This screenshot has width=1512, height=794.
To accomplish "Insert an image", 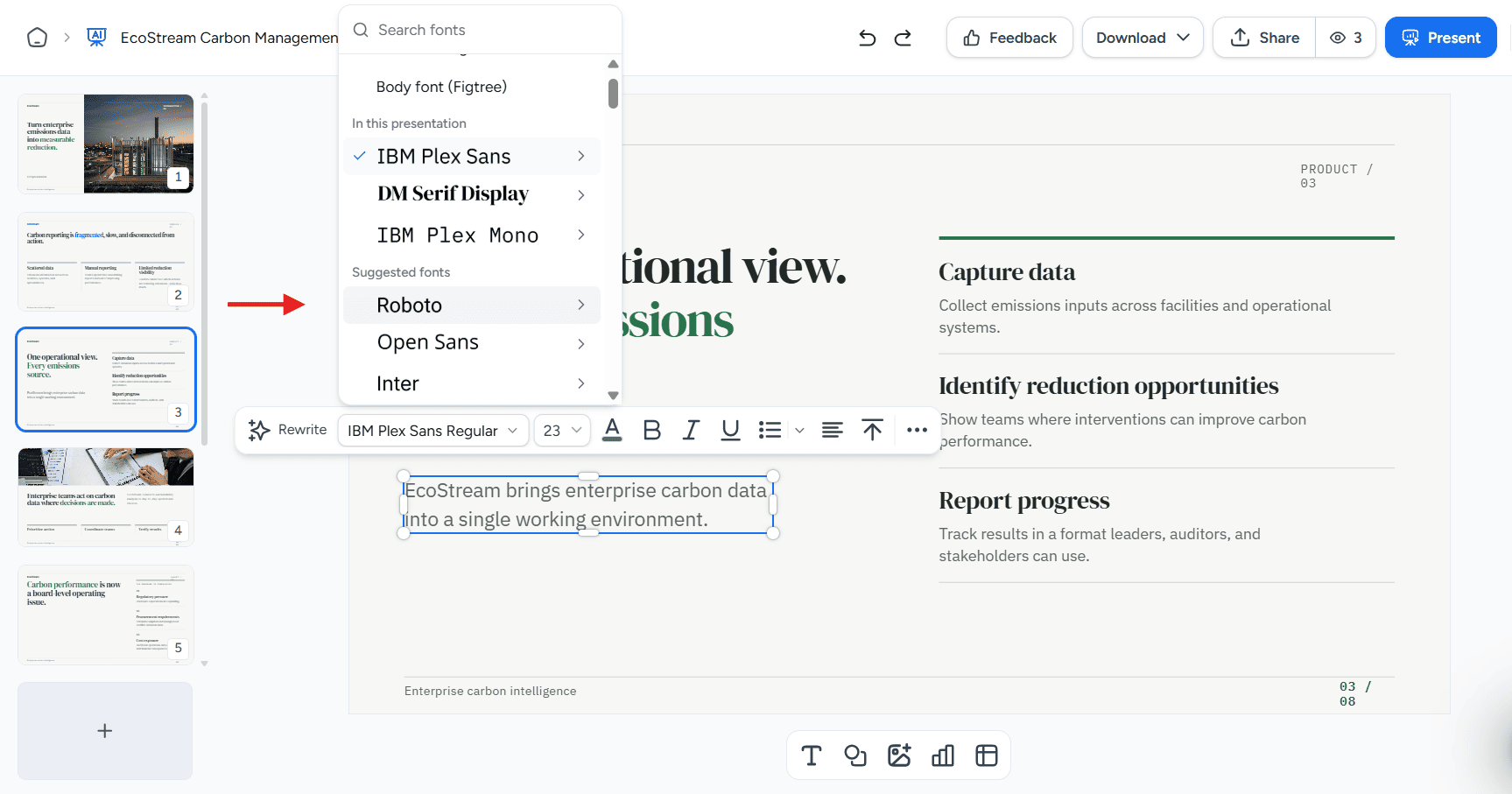I will pyautogui.click(x=899, y=755).
